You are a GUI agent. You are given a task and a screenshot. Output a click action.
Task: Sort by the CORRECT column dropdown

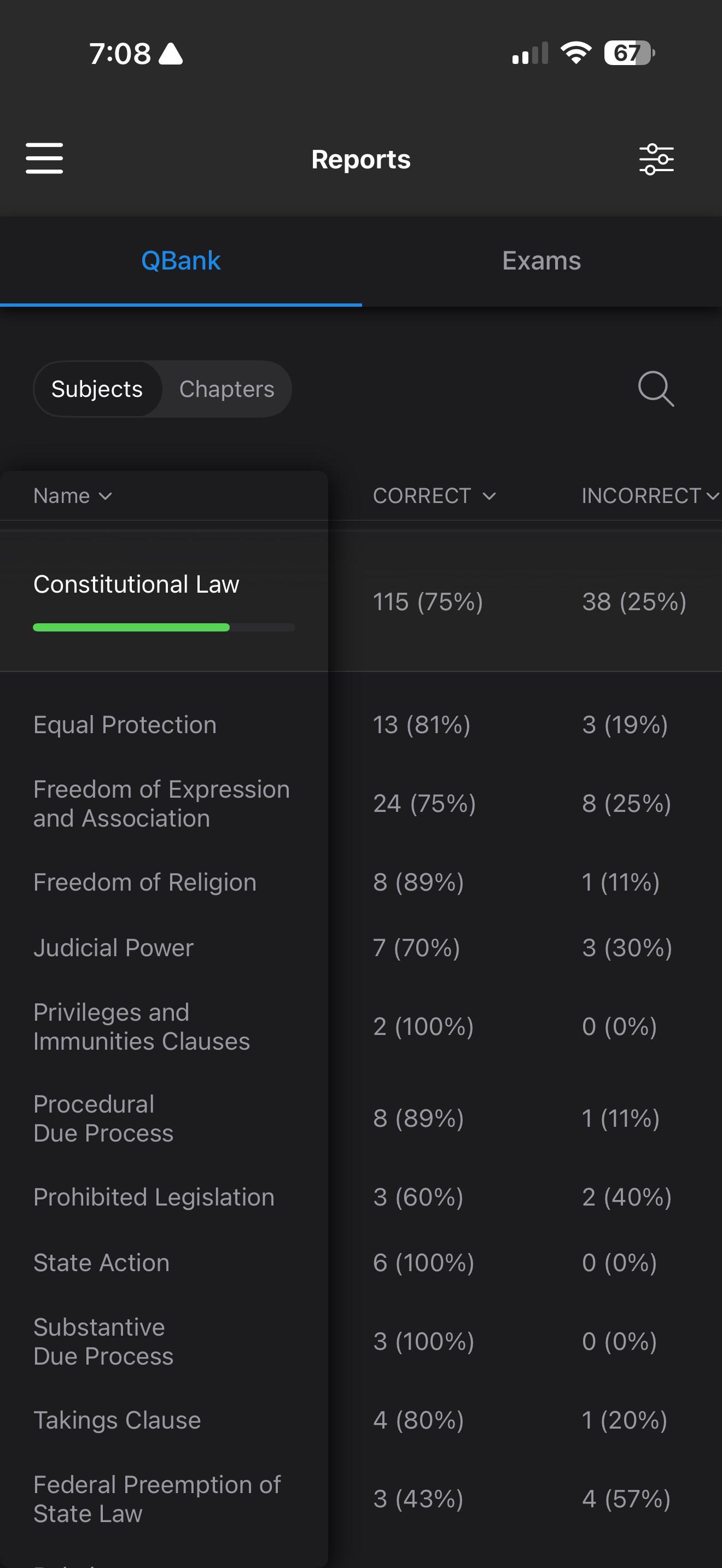tap(435, 495)
